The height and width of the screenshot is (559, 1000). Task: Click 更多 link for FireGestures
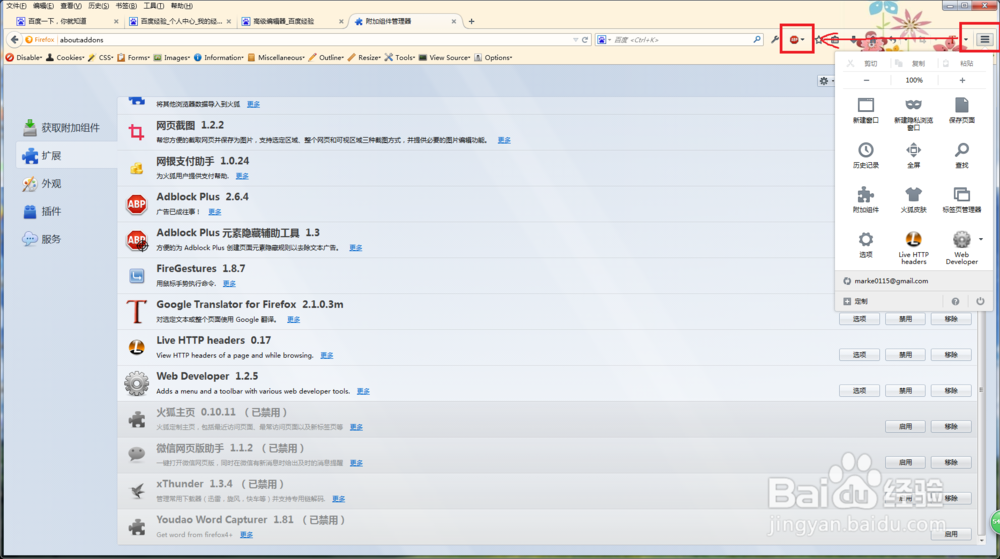[230, 284]
